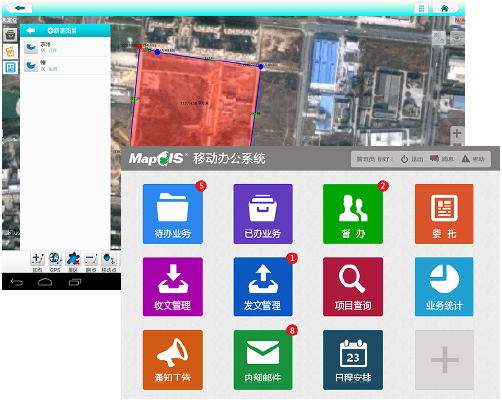Click the red polygon area label in center
Viewport: 502px width, 400px height.
[x=194, y=103]
